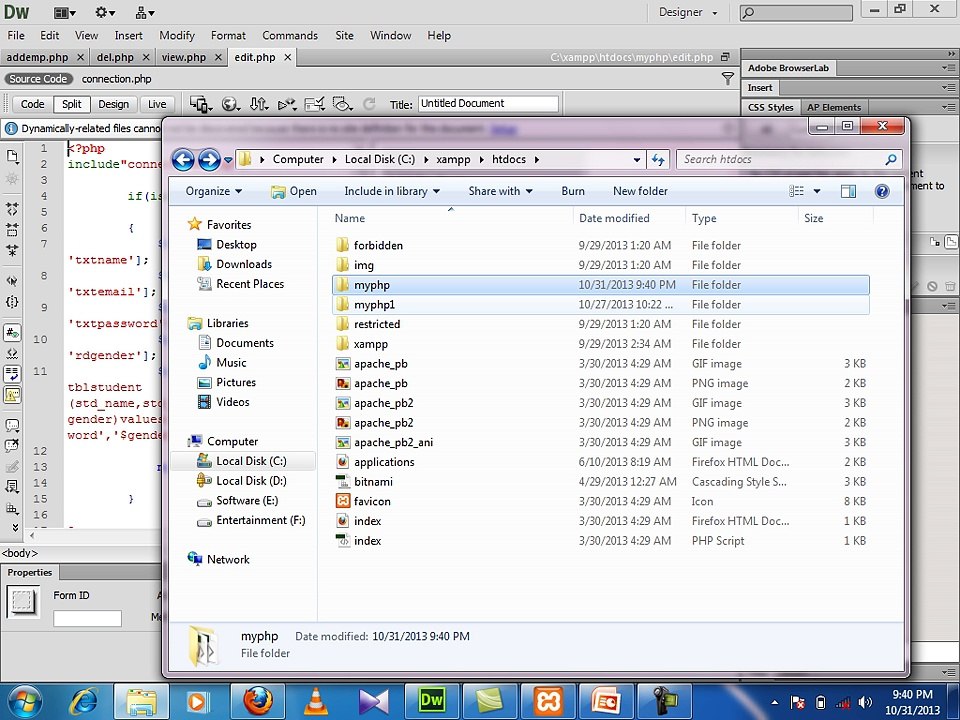Open recent pages dropdown beside Forward button
Viewport: 960px width, 720px height.
coord(228,160)
